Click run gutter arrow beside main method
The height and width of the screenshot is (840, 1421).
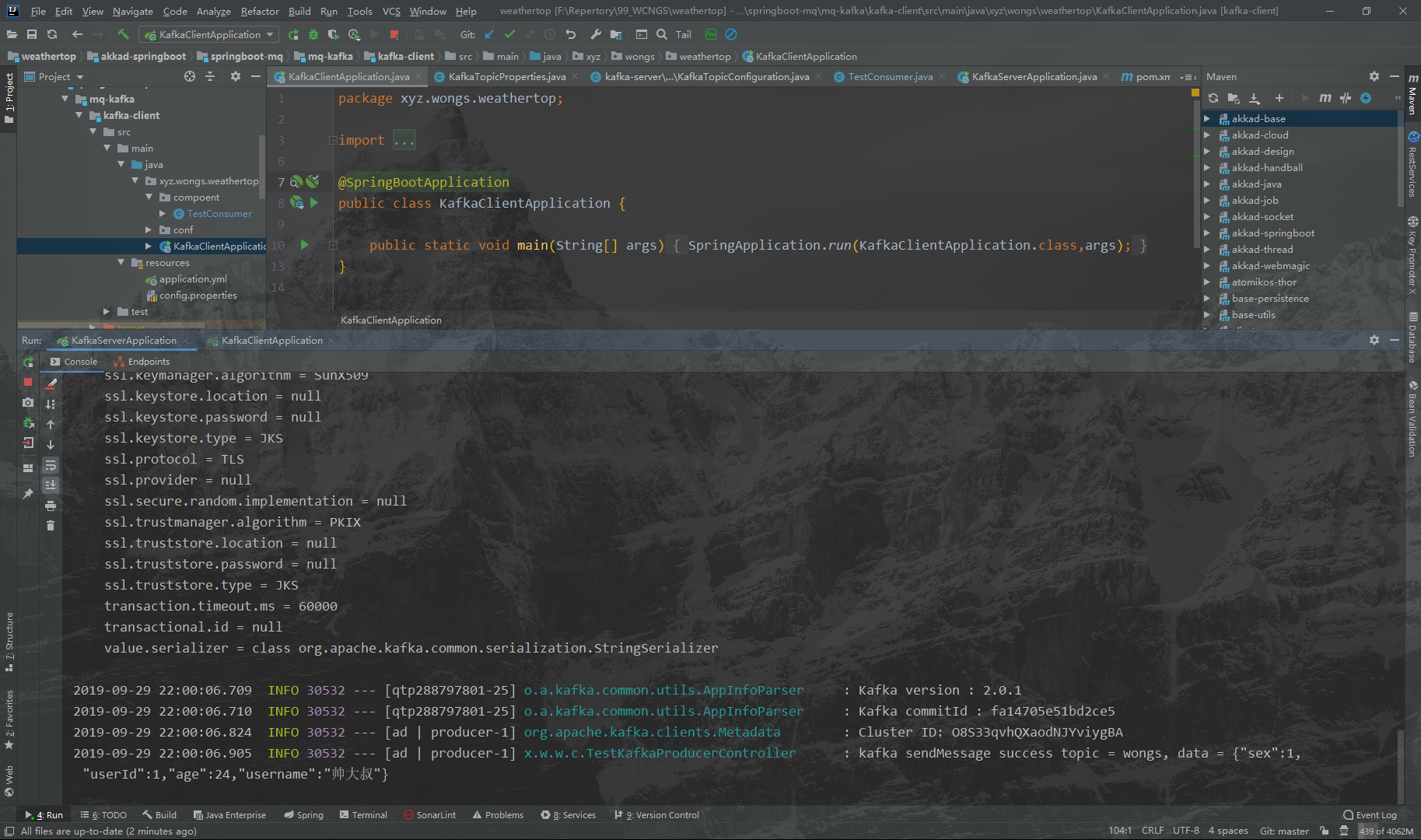[305, 244]
